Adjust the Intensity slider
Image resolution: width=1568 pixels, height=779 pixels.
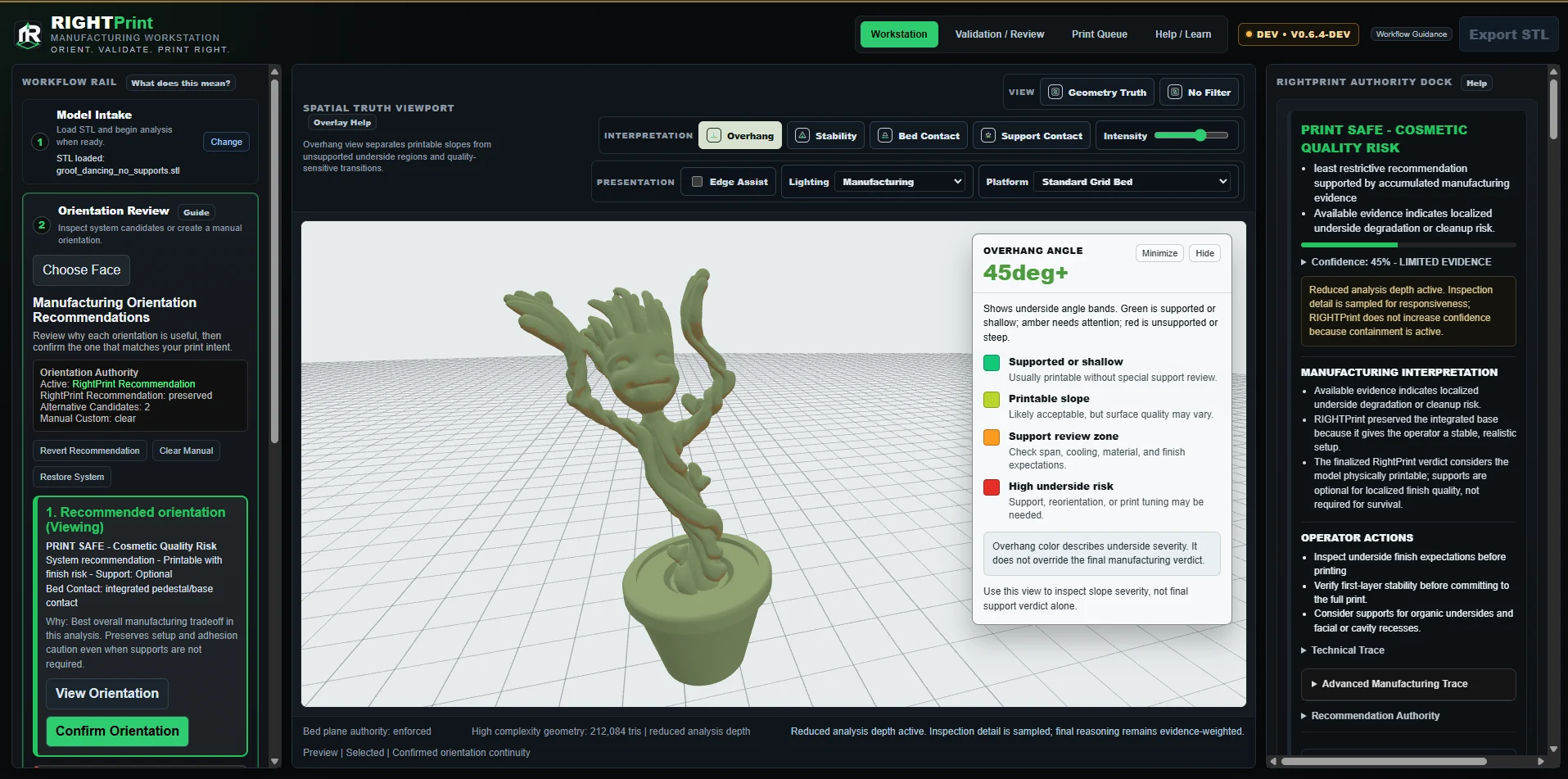1191,135
